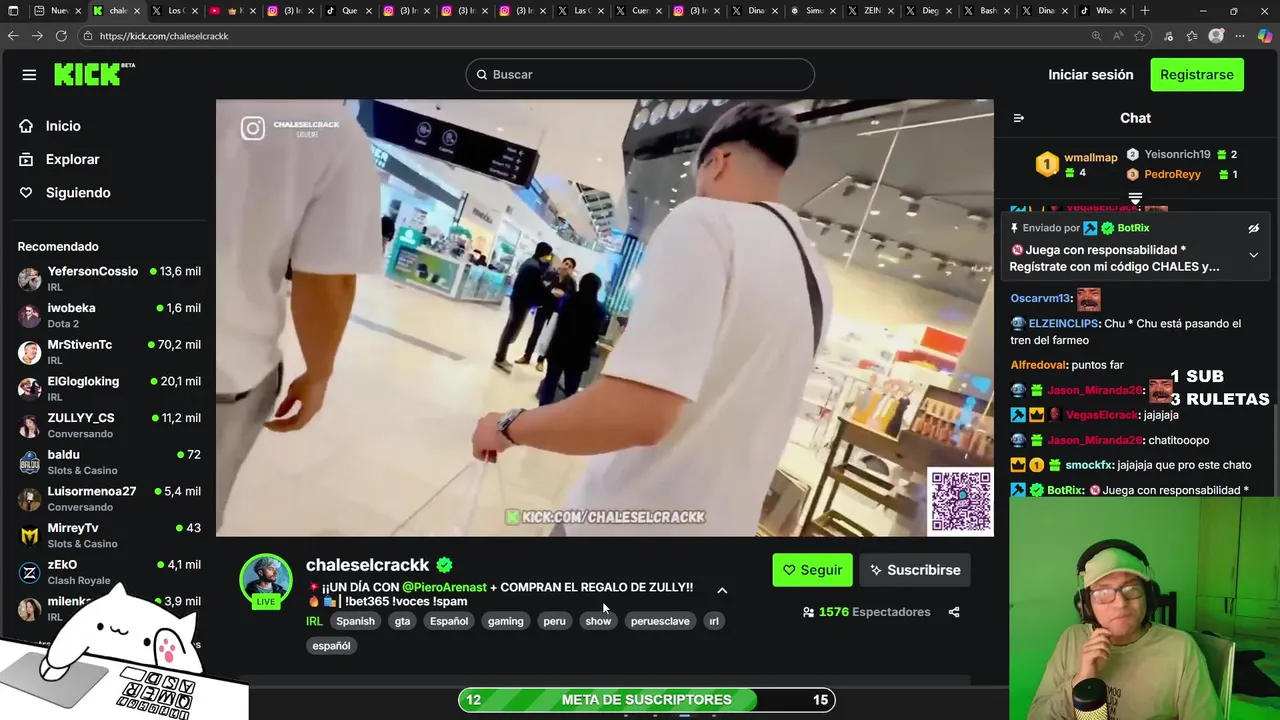Screen dimensions: 1280x720
Task: Click ELZEINCLIPS username in chat
Action: tap(1064, 324)
